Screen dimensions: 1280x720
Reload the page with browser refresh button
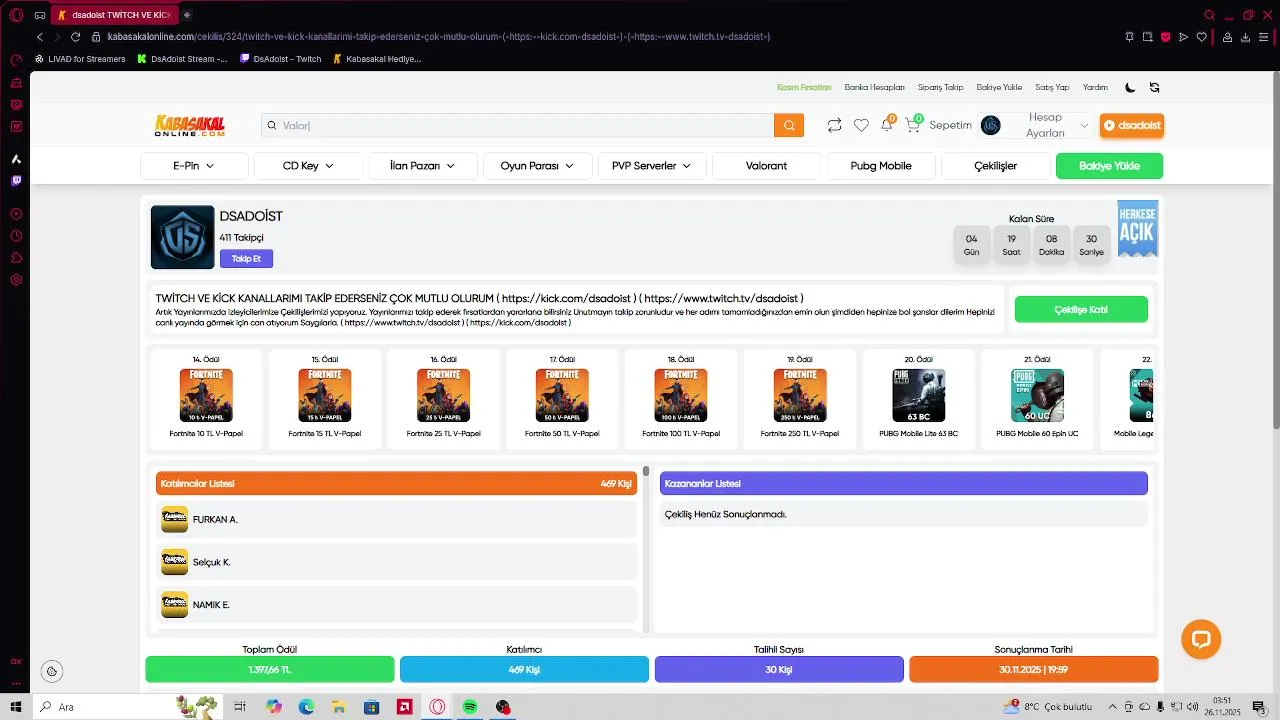(75, 37)
